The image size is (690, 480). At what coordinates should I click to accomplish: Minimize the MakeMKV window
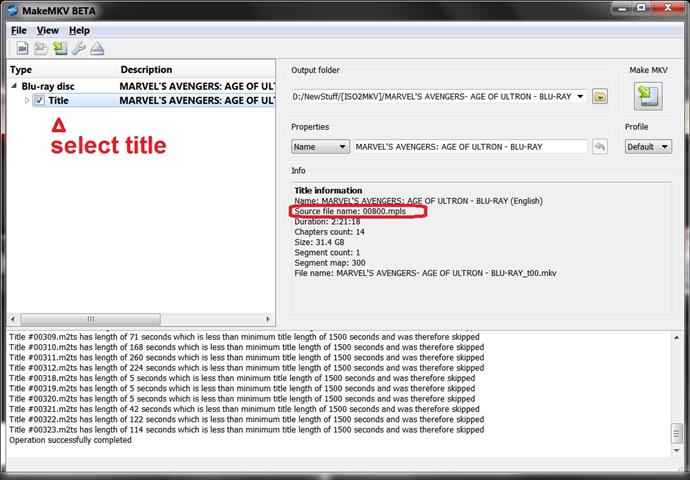click(x=622, y=8)
